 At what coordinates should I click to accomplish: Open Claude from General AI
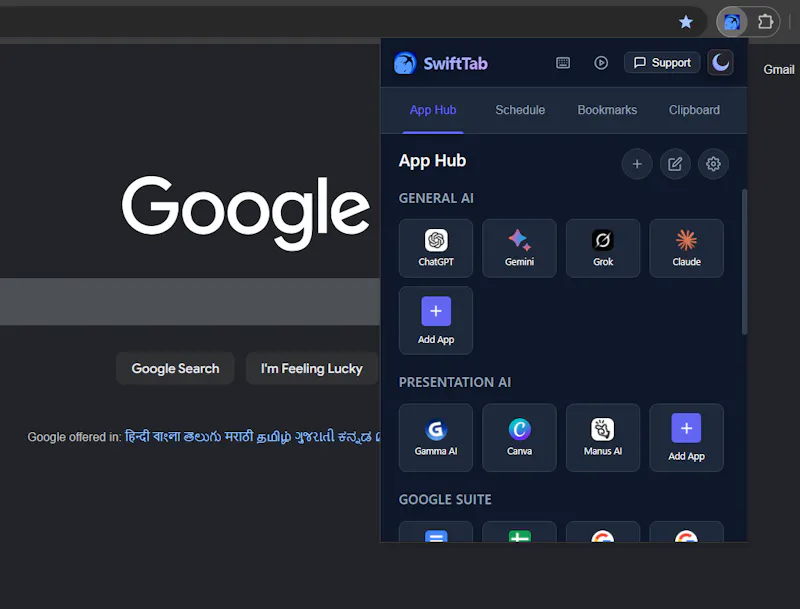(x=686, y=248)
